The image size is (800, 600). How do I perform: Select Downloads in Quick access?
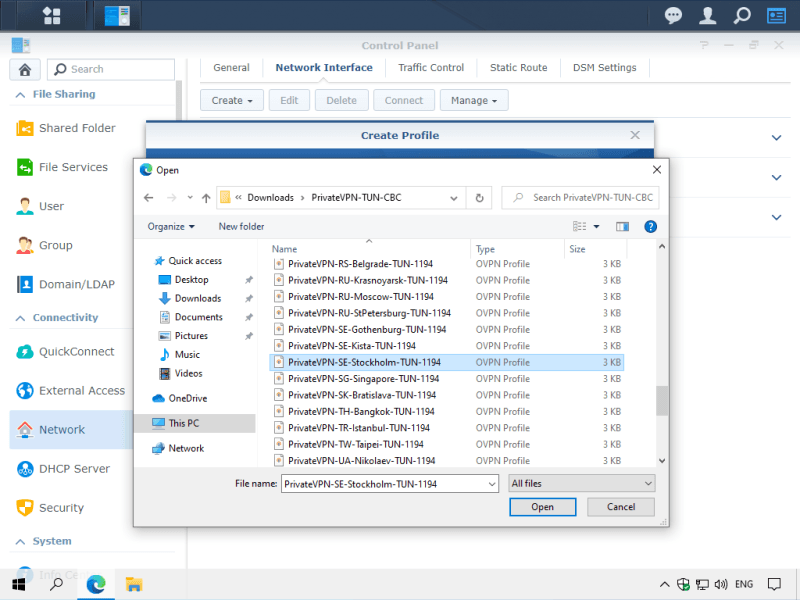197,298
